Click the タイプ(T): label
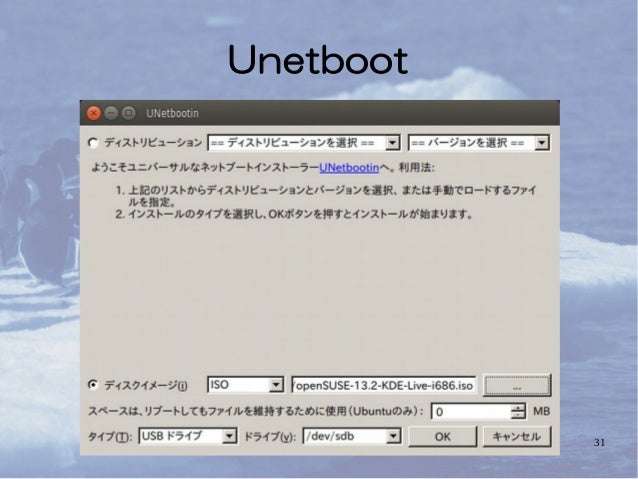 (x=110, y=437)
